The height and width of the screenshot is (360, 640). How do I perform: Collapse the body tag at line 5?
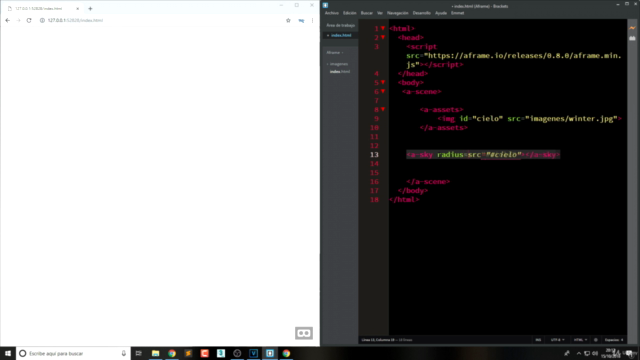383,82
